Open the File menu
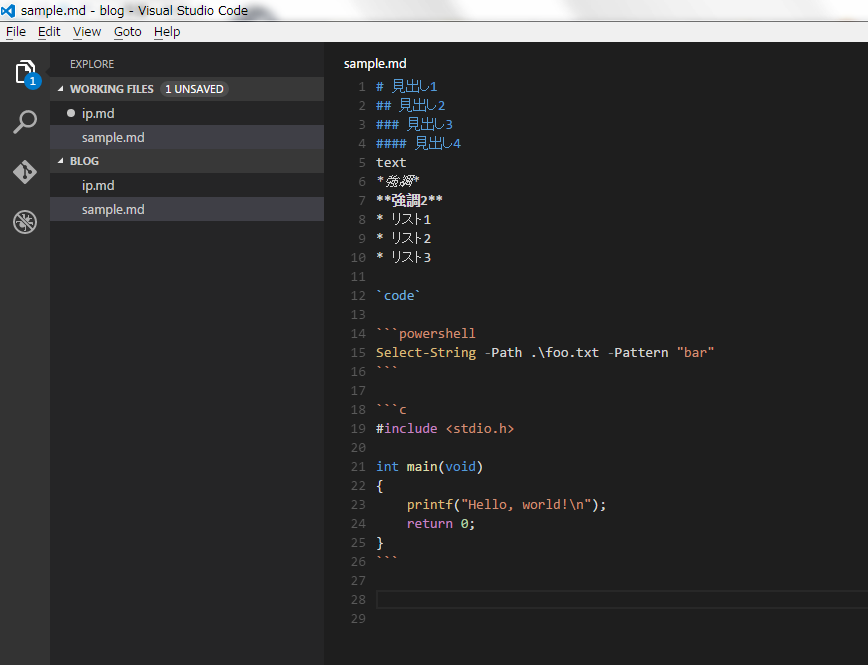Screen dimensions: 868x665 16,31
